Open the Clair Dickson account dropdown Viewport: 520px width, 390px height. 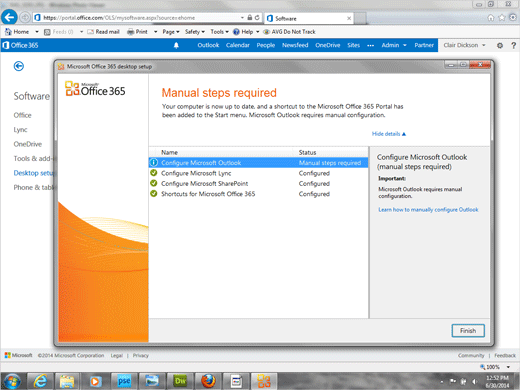(x=464, y=45)
